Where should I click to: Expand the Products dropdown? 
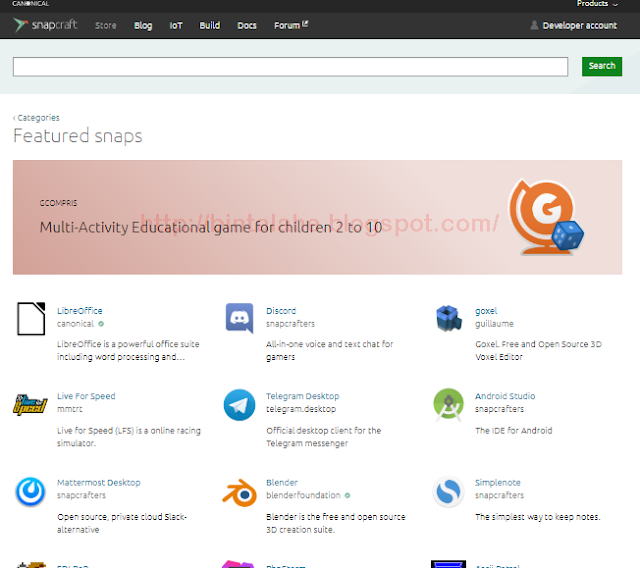(x=598, y=4)
